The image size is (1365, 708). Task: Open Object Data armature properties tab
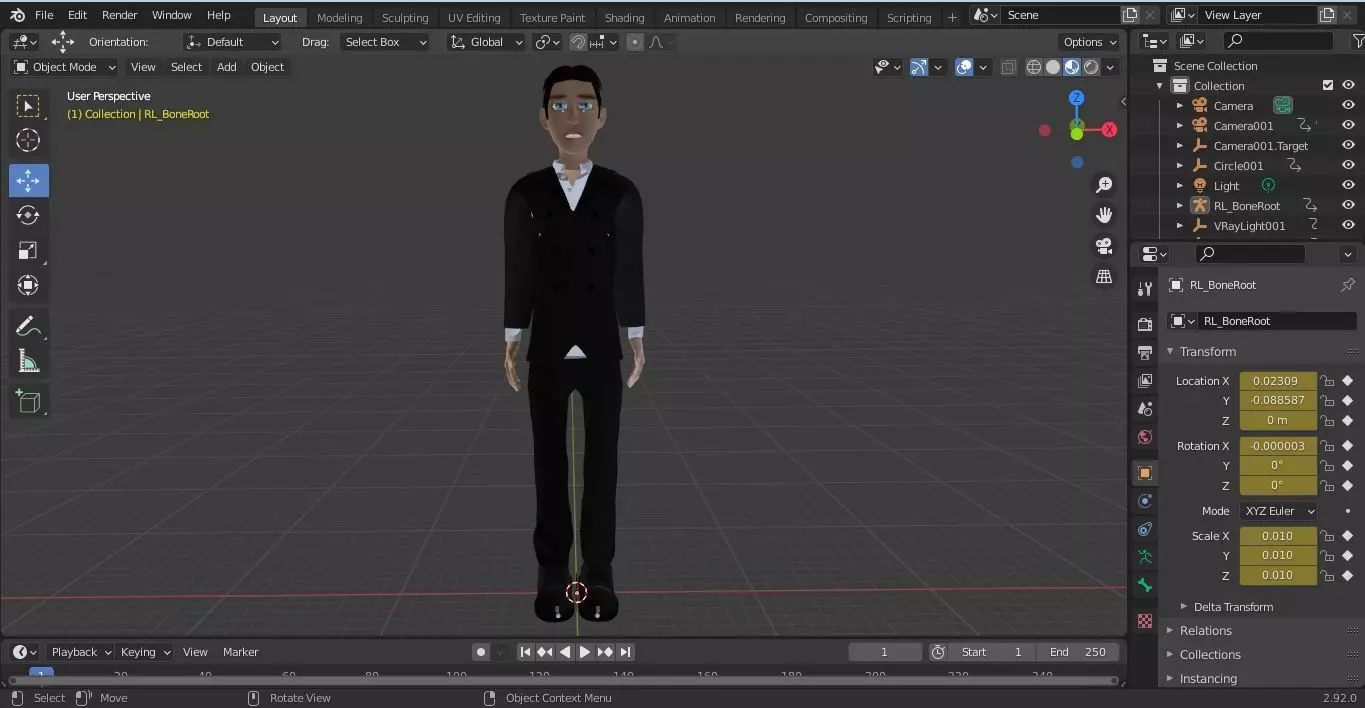click(x=1145, y=557)
